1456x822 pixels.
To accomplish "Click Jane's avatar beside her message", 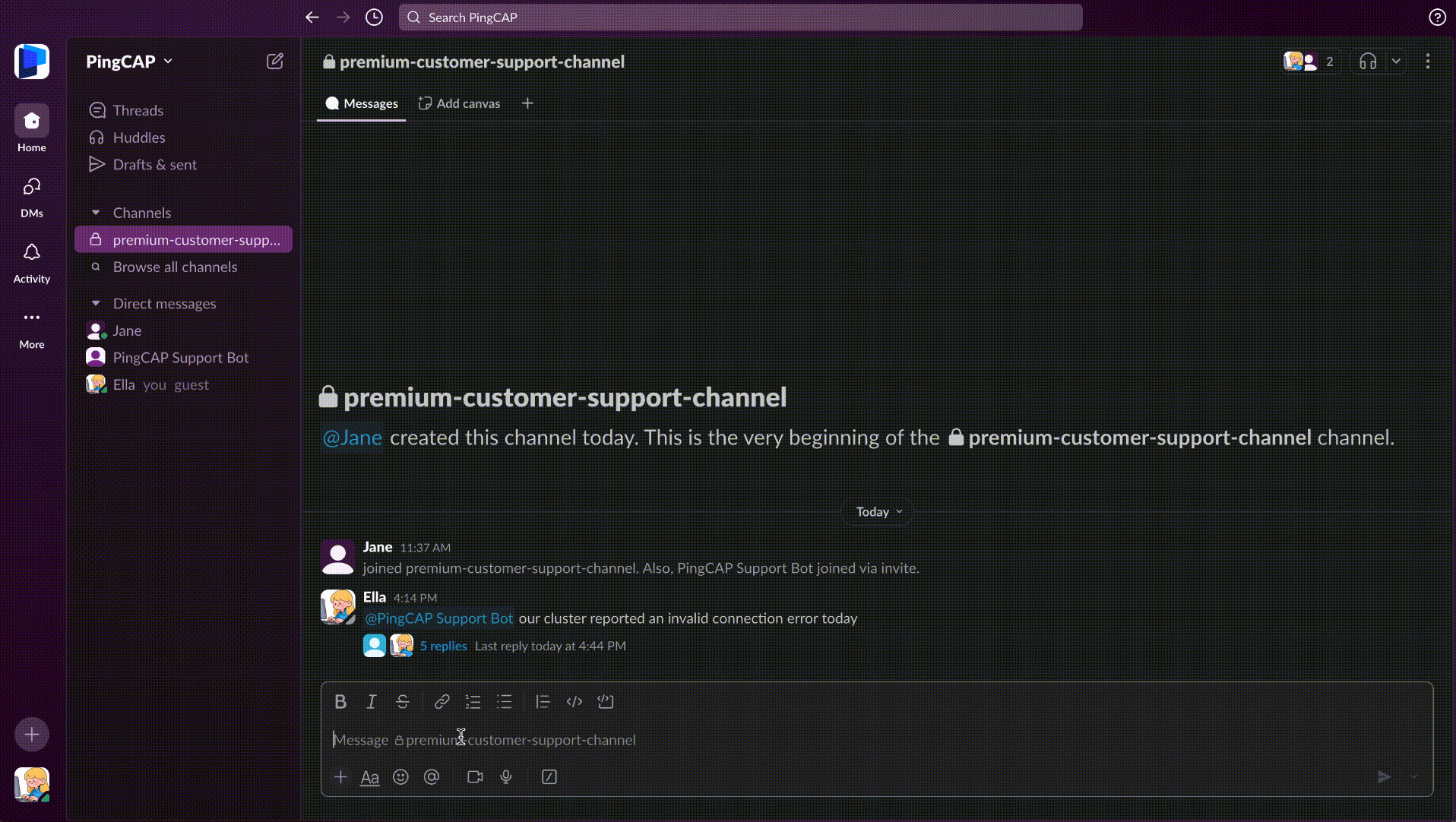I will 337,557.
